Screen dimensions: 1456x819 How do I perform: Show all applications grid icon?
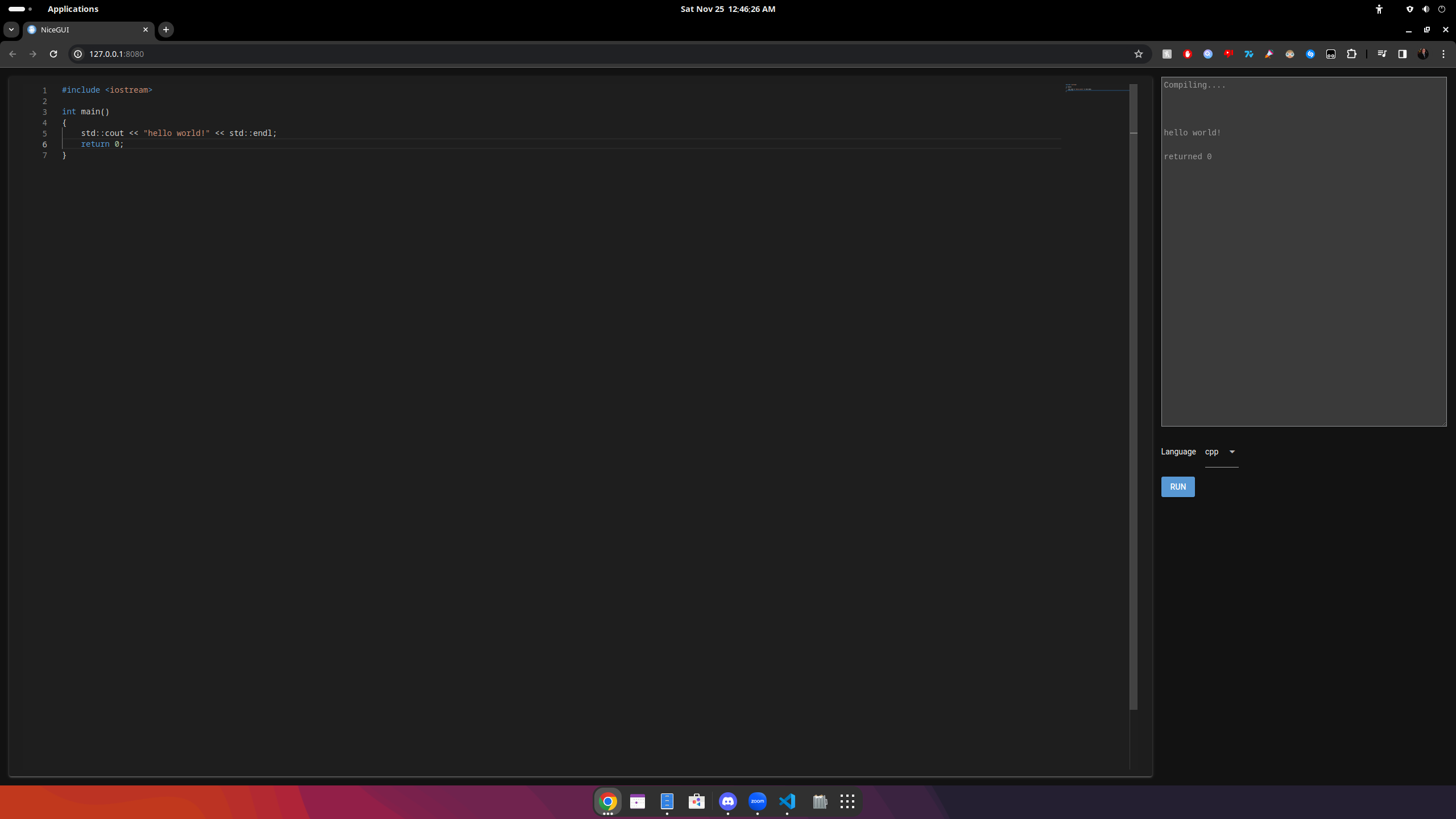pos(847,801)
